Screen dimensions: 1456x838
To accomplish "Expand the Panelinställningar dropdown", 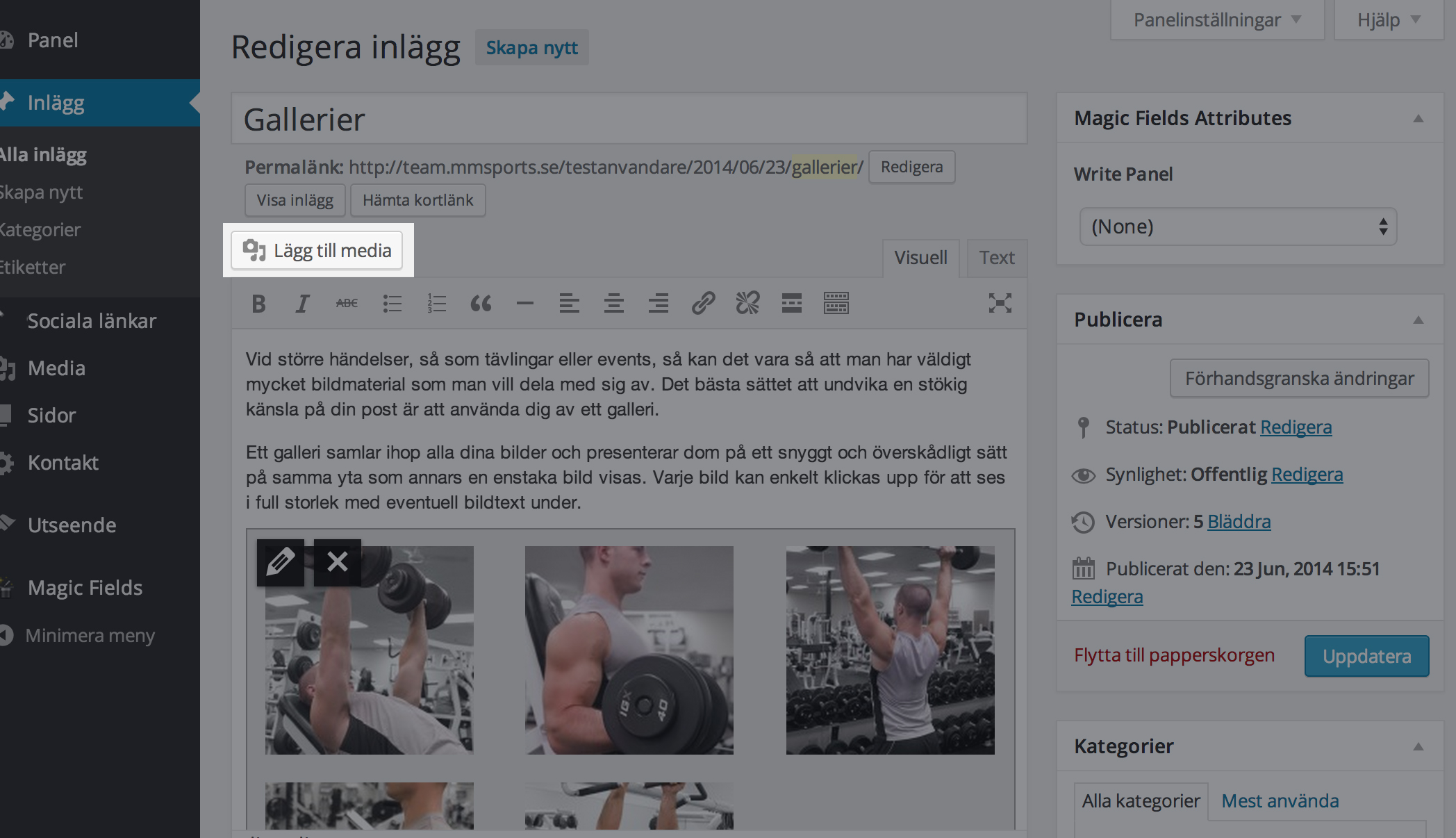I will [x=1217, y=20].
